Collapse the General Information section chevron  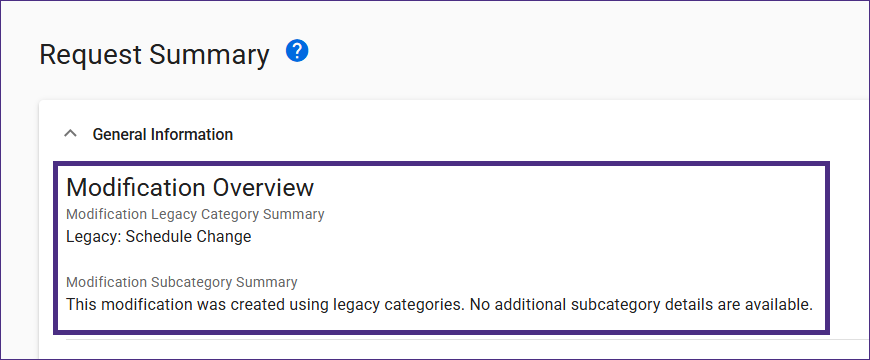pyautogui.click(x=70, y=134)
